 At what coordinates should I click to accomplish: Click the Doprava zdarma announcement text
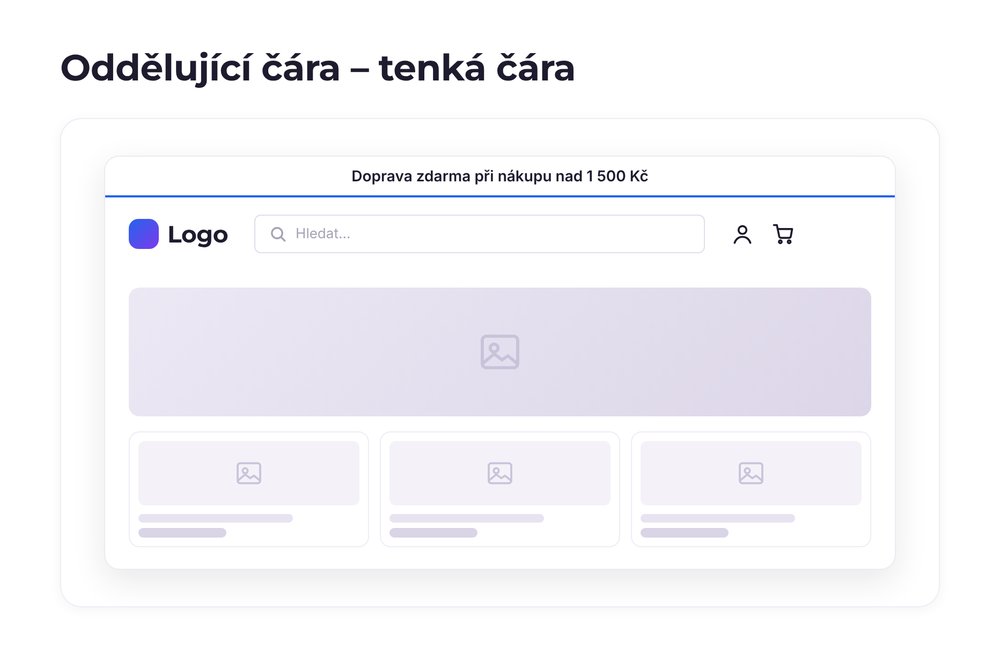500,176
